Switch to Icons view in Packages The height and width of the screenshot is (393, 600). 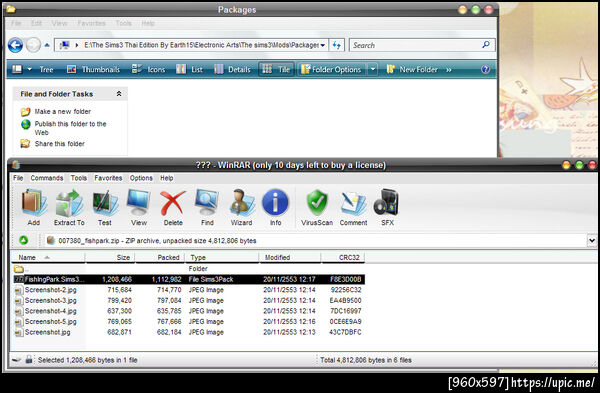tap(148, 69)
